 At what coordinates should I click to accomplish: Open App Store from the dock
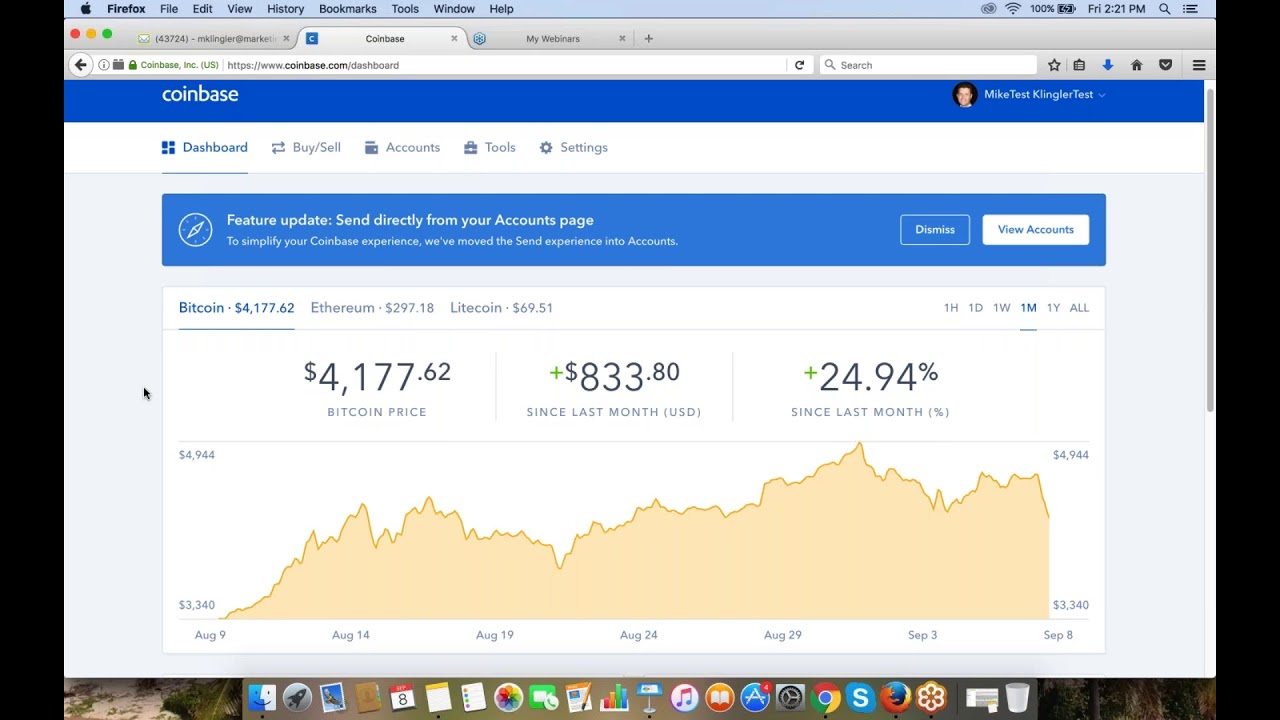pos(755,697)
